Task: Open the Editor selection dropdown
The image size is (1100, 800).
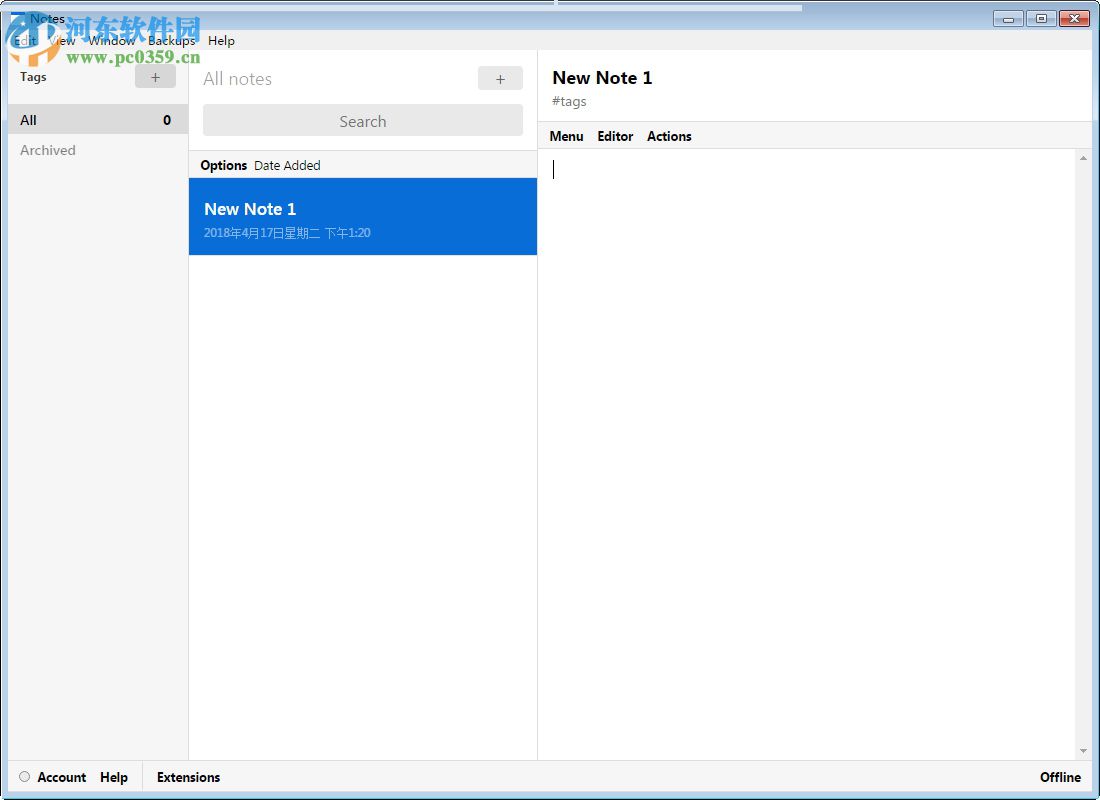Action: [615, 136]
